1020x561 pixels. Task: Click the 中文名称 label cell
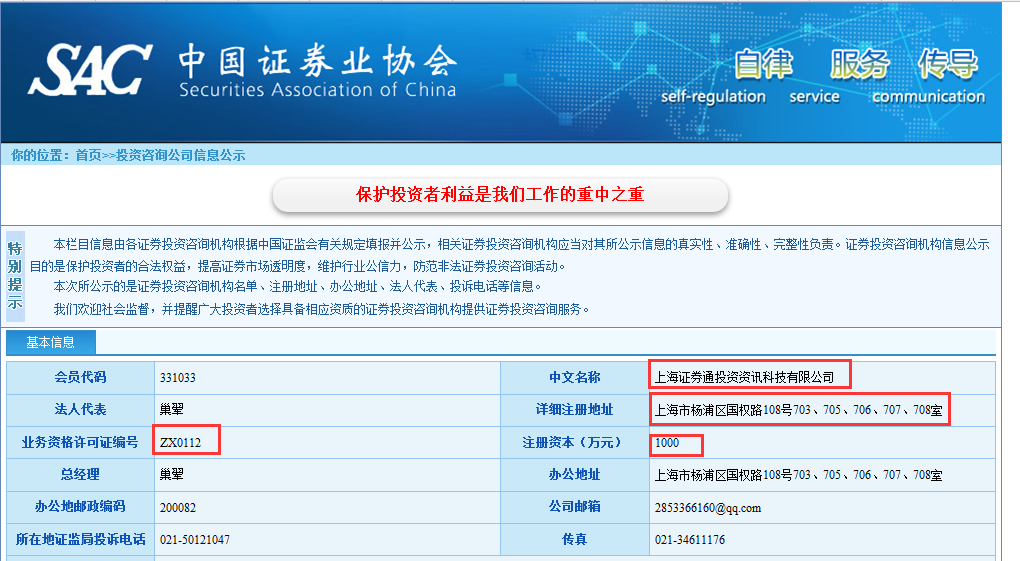click(574, 377)
